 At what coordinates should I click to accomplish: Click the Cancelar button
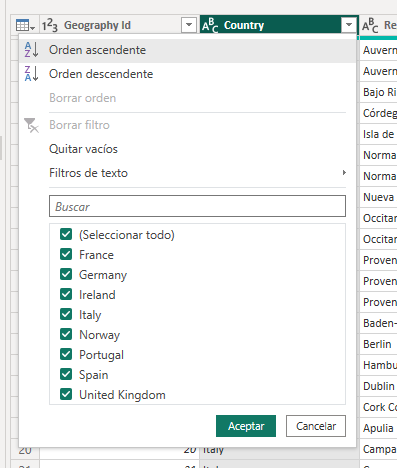(x=316, y=426)
